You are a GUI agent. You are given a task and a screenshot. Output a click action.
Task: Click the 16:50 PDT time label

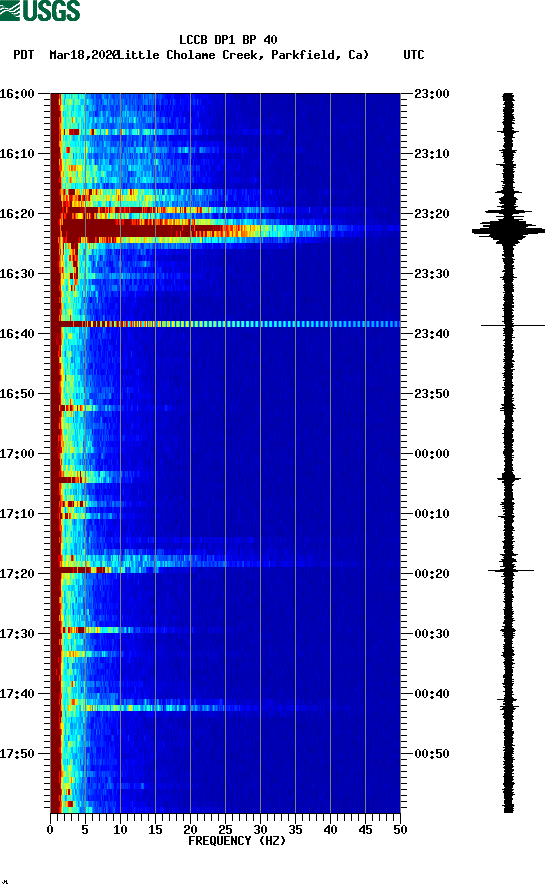[x=17, y=394]
